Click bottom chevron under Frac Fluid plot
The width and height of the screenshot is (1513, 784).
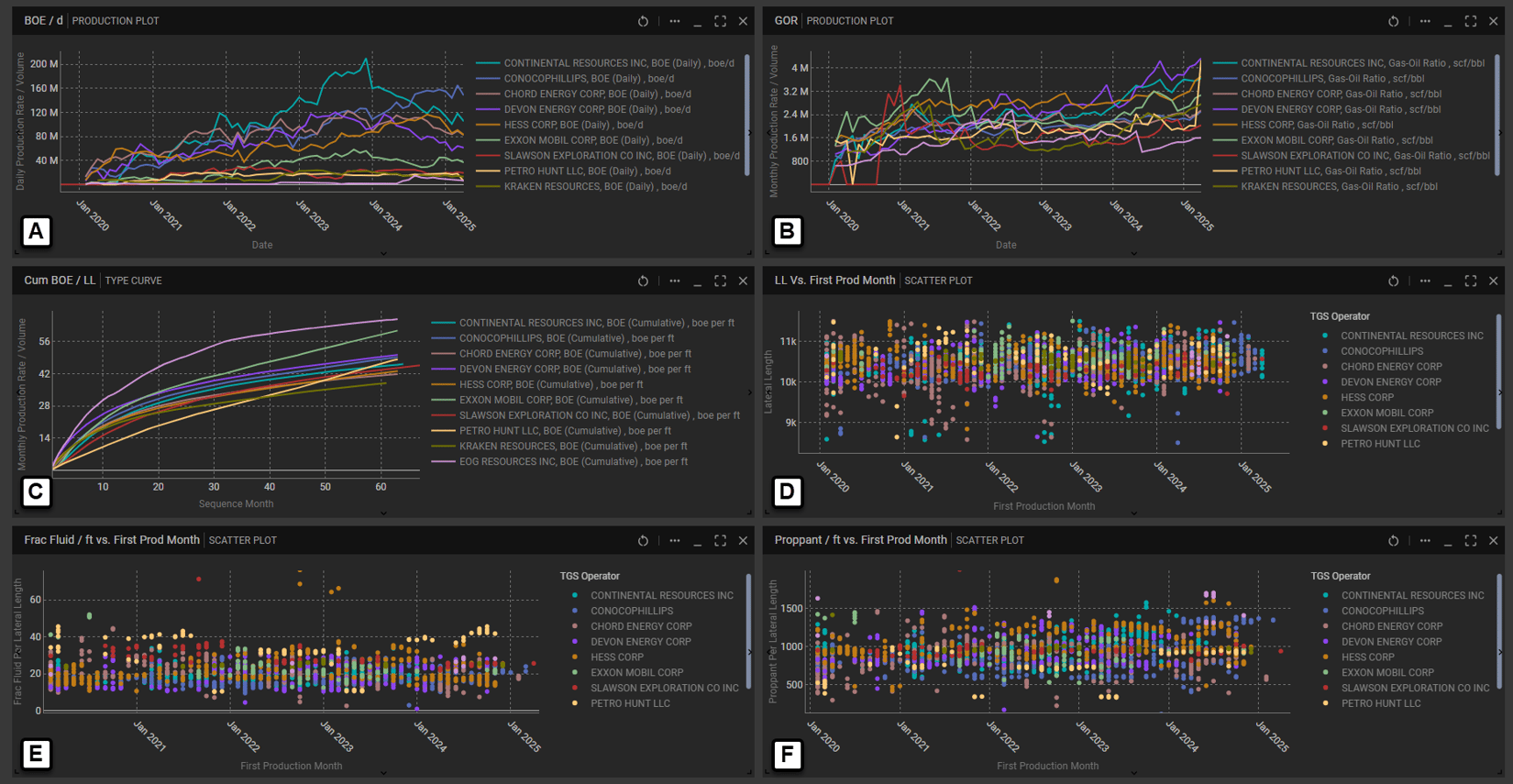pos(383,773)
